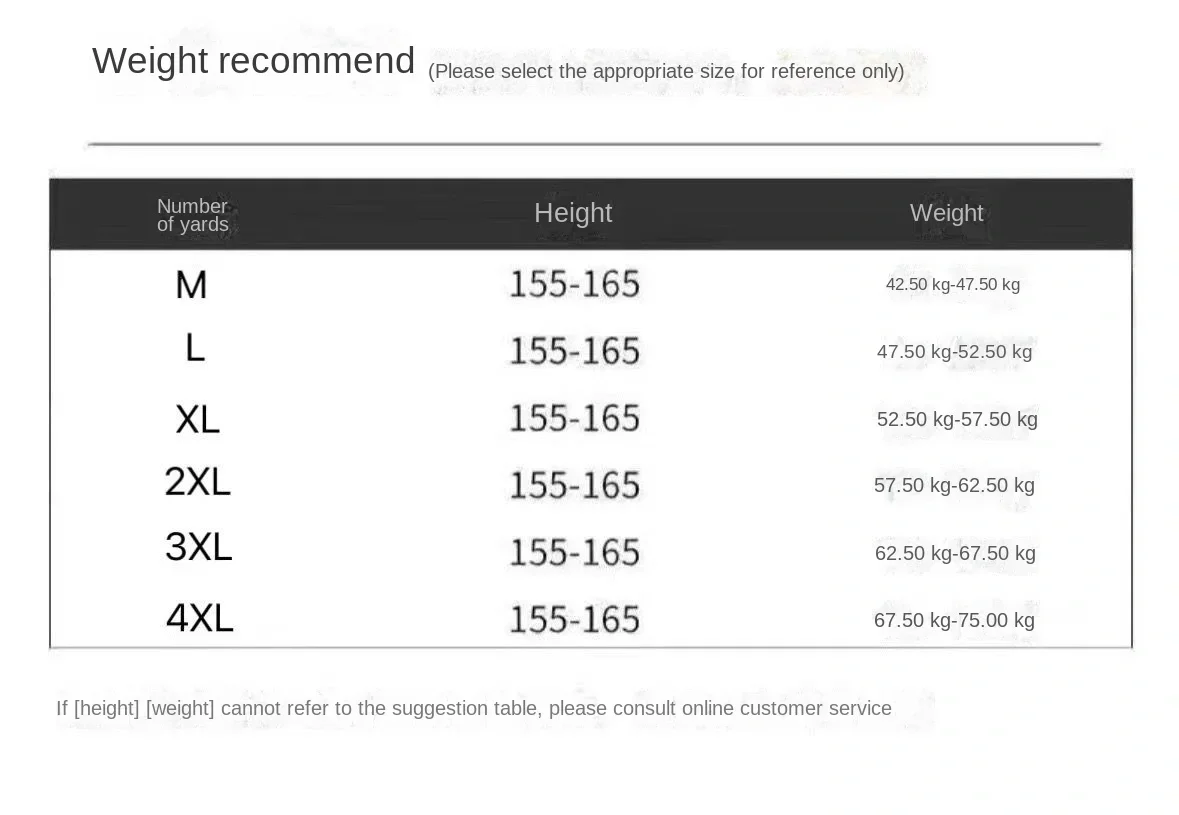Click the Weight recommend heading
The width and height of the screenshot is (1179, 815).
pyautogui.click(x=253, y=62)
